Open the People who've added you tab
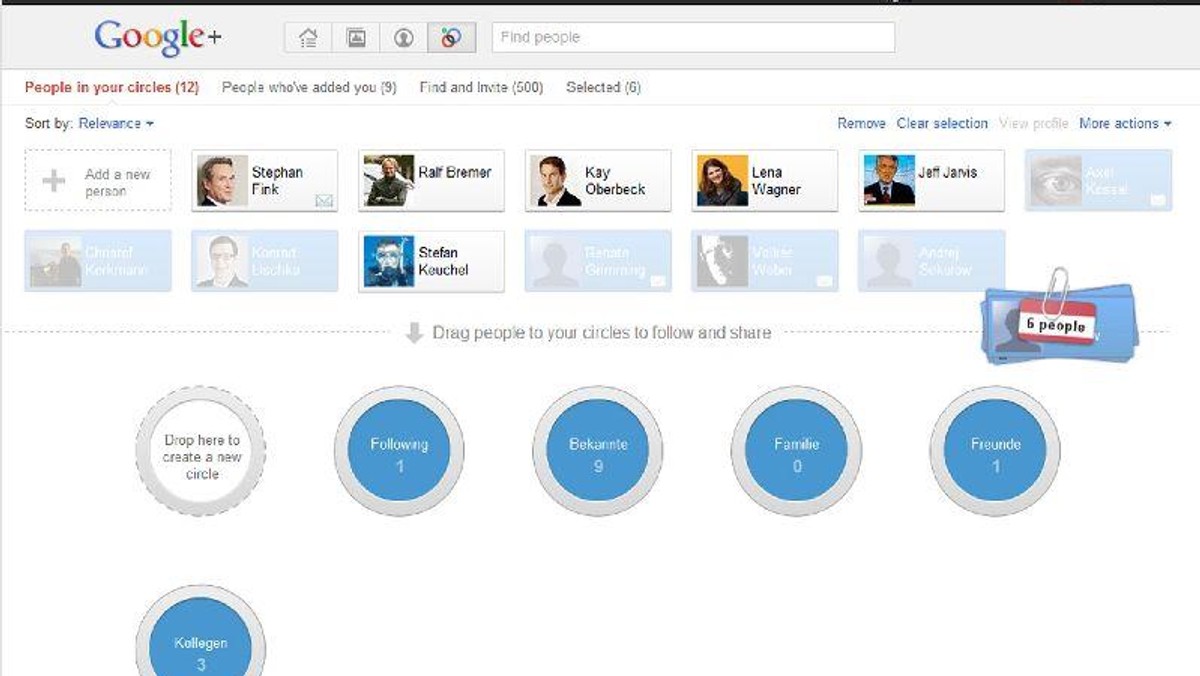The width and height of the screenshot is (1200, 676). [309, 87]
